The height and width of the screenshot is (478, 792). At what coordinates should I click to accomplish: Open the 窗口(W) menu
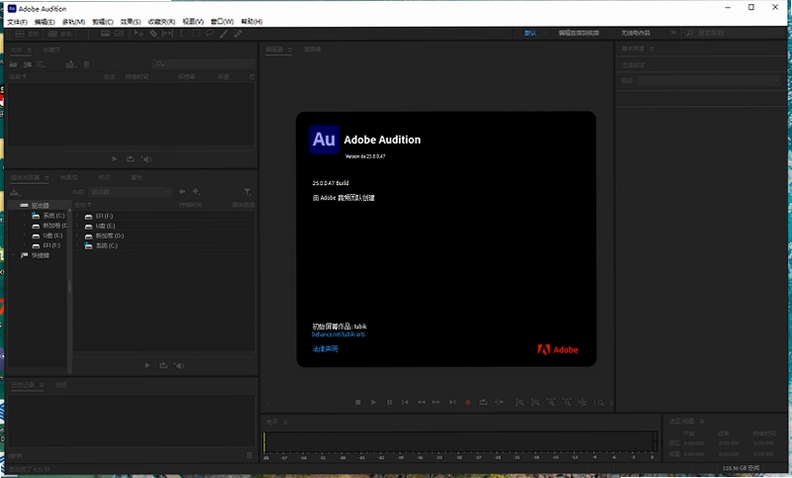[222, 22]
